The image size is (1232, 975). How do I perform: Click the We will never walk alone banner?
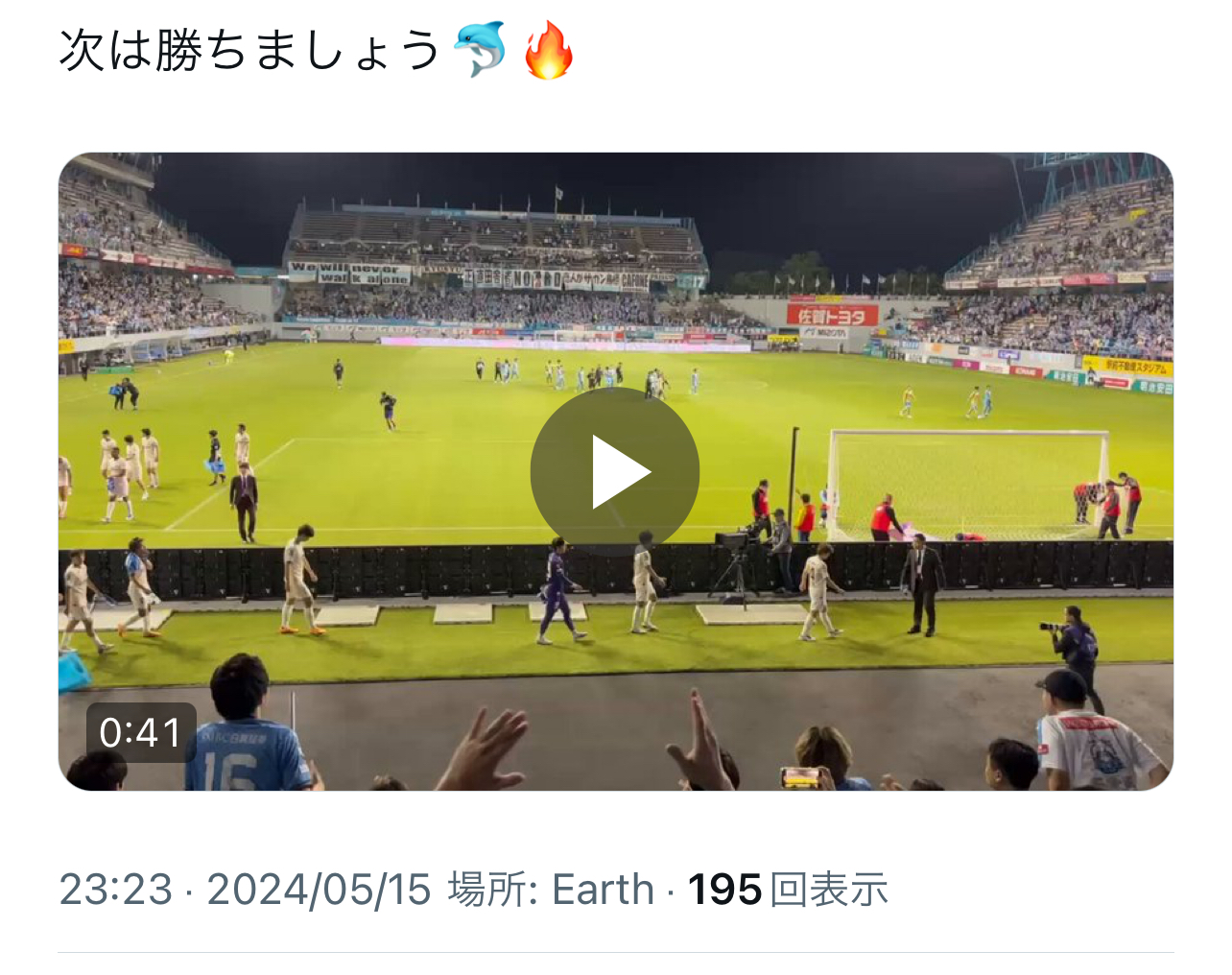(x=350, y=273)
